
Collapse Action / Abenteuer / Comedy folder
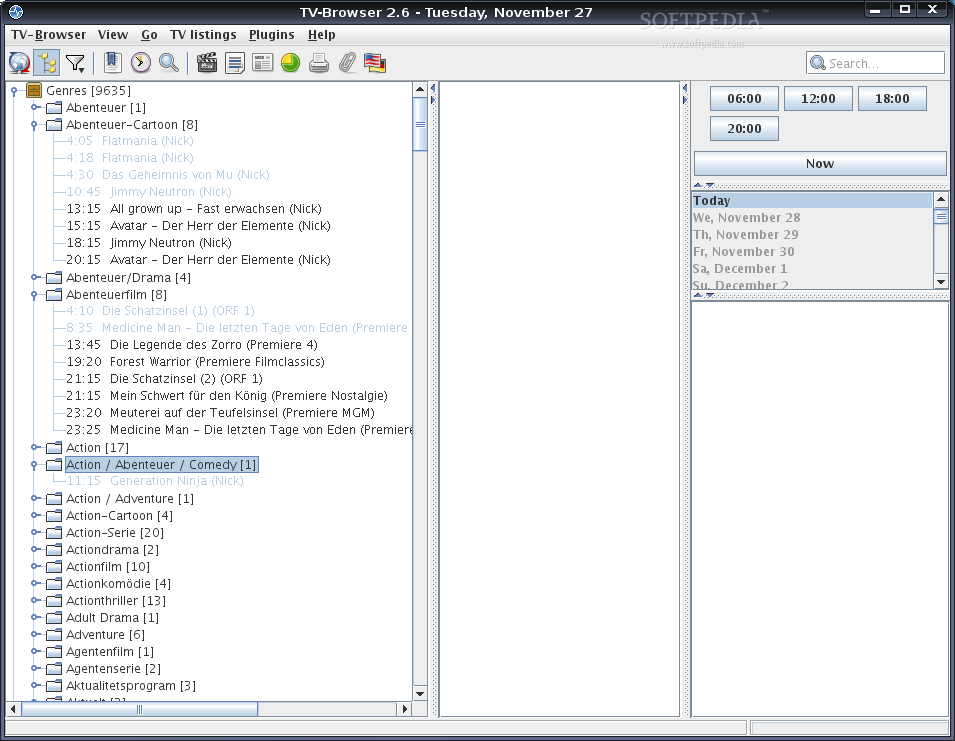[x=35, y=465]
